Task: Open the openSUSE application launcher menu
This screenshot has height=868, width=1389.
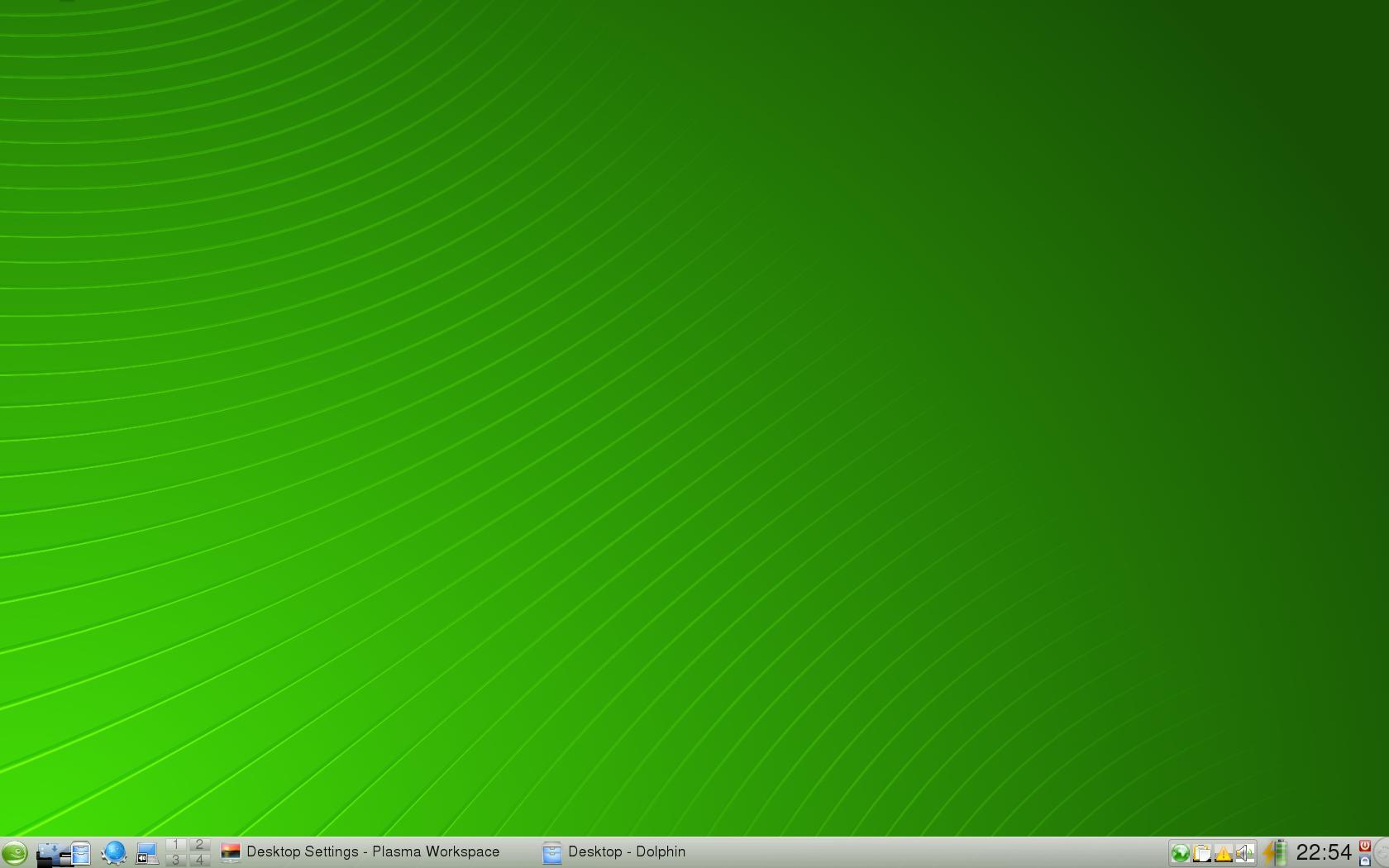Action: tap(15, 852)
